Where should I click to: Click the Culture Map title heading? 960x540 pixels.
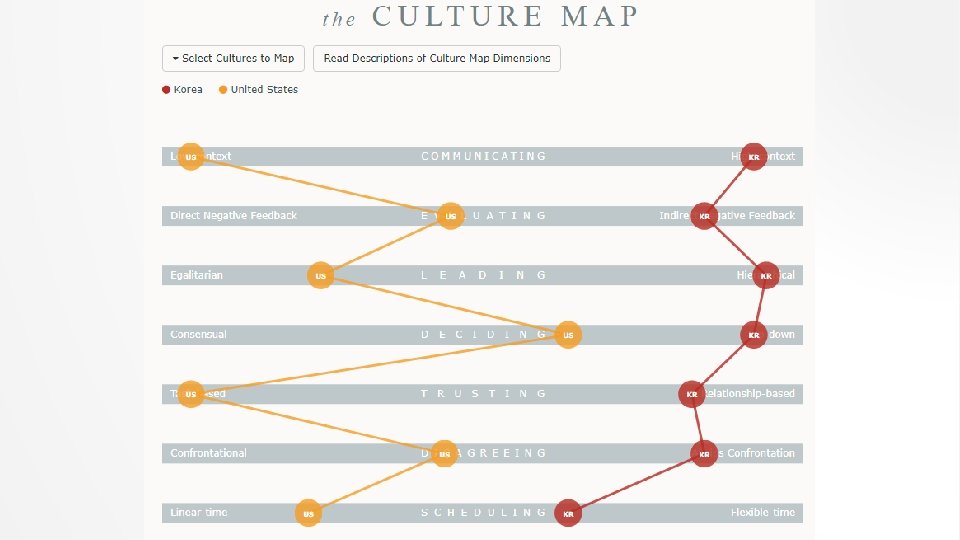pos(480,17)
